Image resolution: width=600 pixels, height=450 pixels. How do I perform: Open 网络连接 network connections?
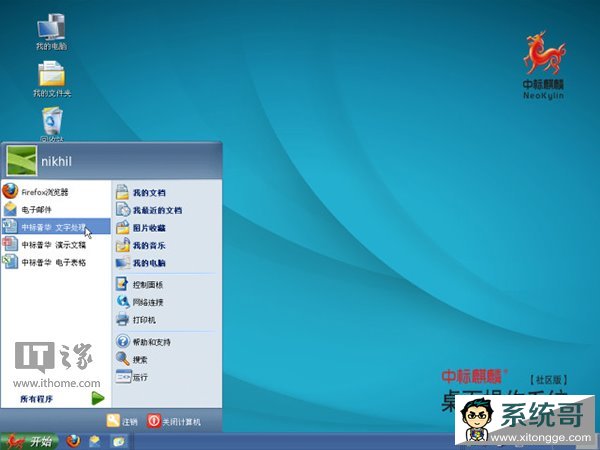[x=139, y=302]
